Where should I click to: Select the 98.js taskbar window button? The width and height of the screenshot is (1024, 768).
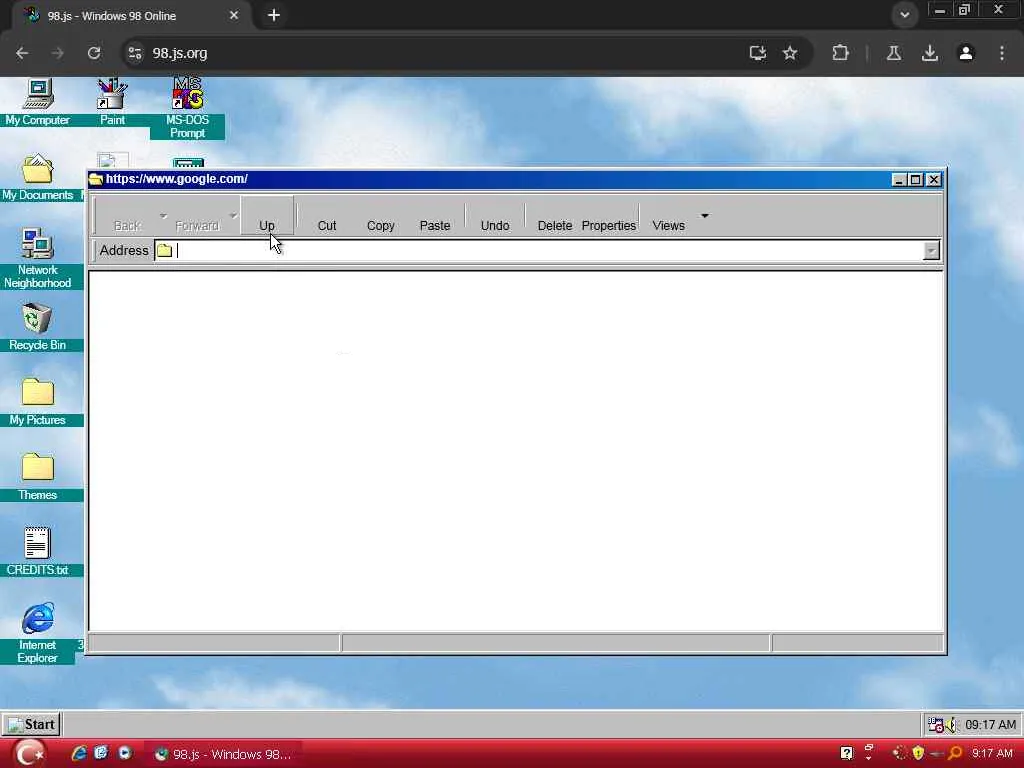pos(223,754)
